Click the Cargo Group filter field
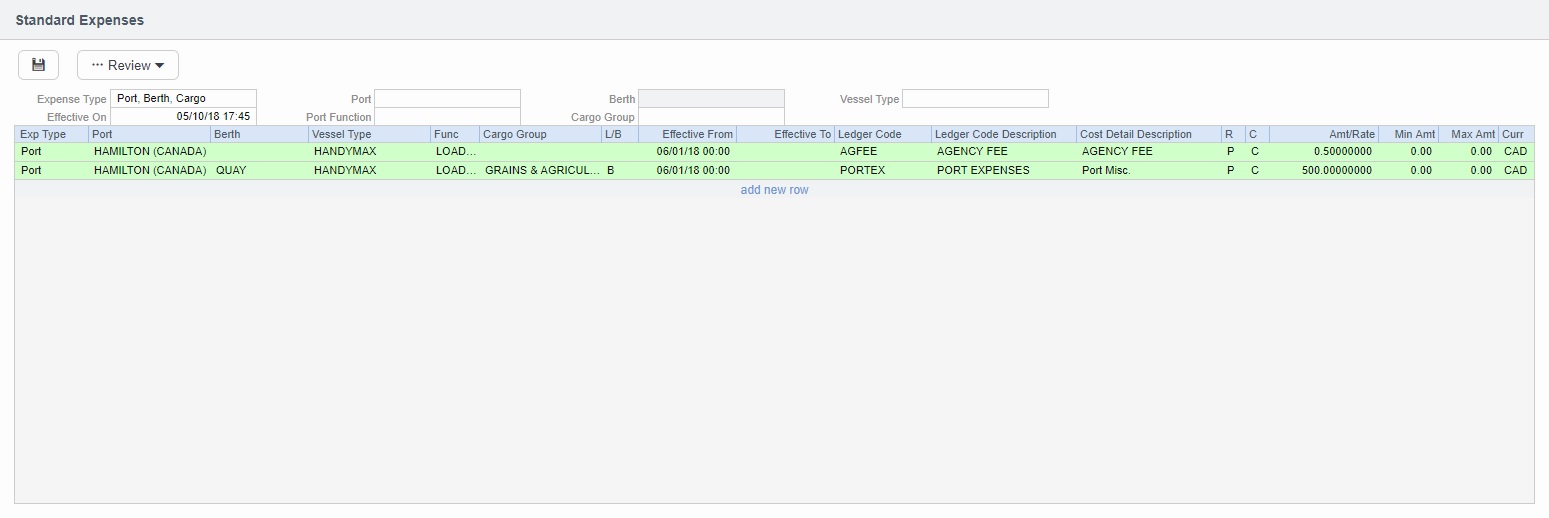Viewport: 1549px width, 518px height. (x=710, y=117)
